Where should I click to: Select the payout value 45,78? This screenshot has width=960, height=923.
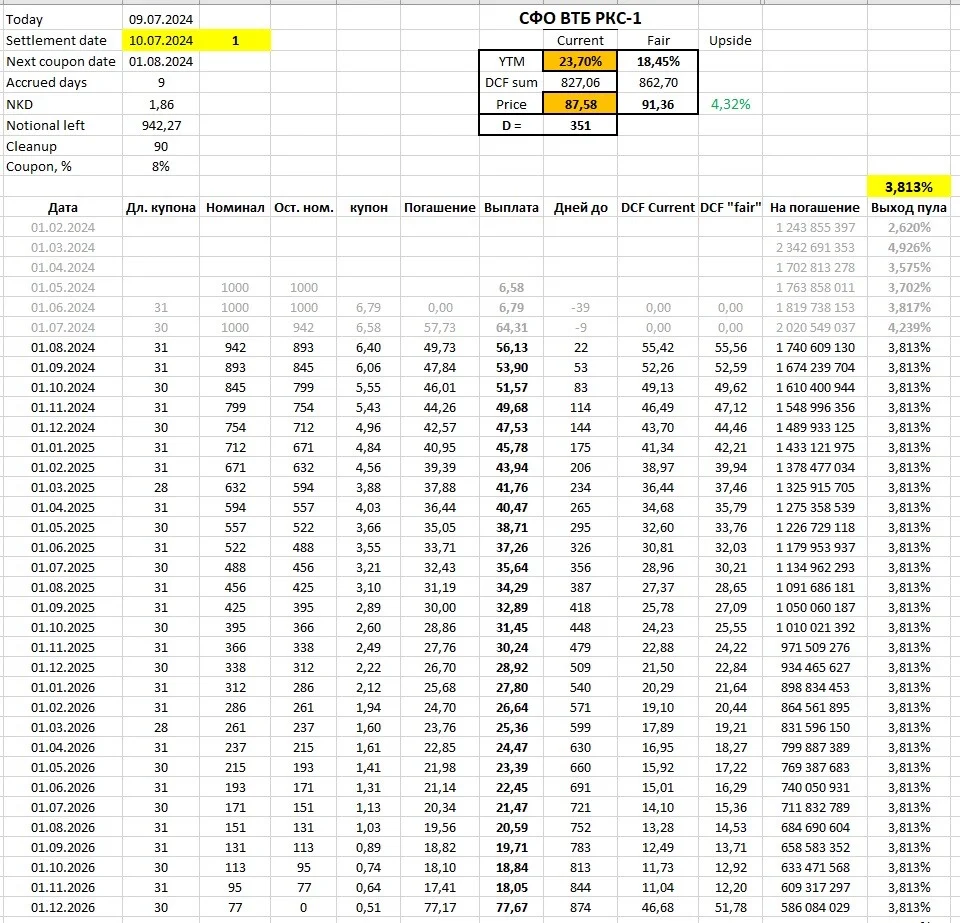click(x=512, y=447)
